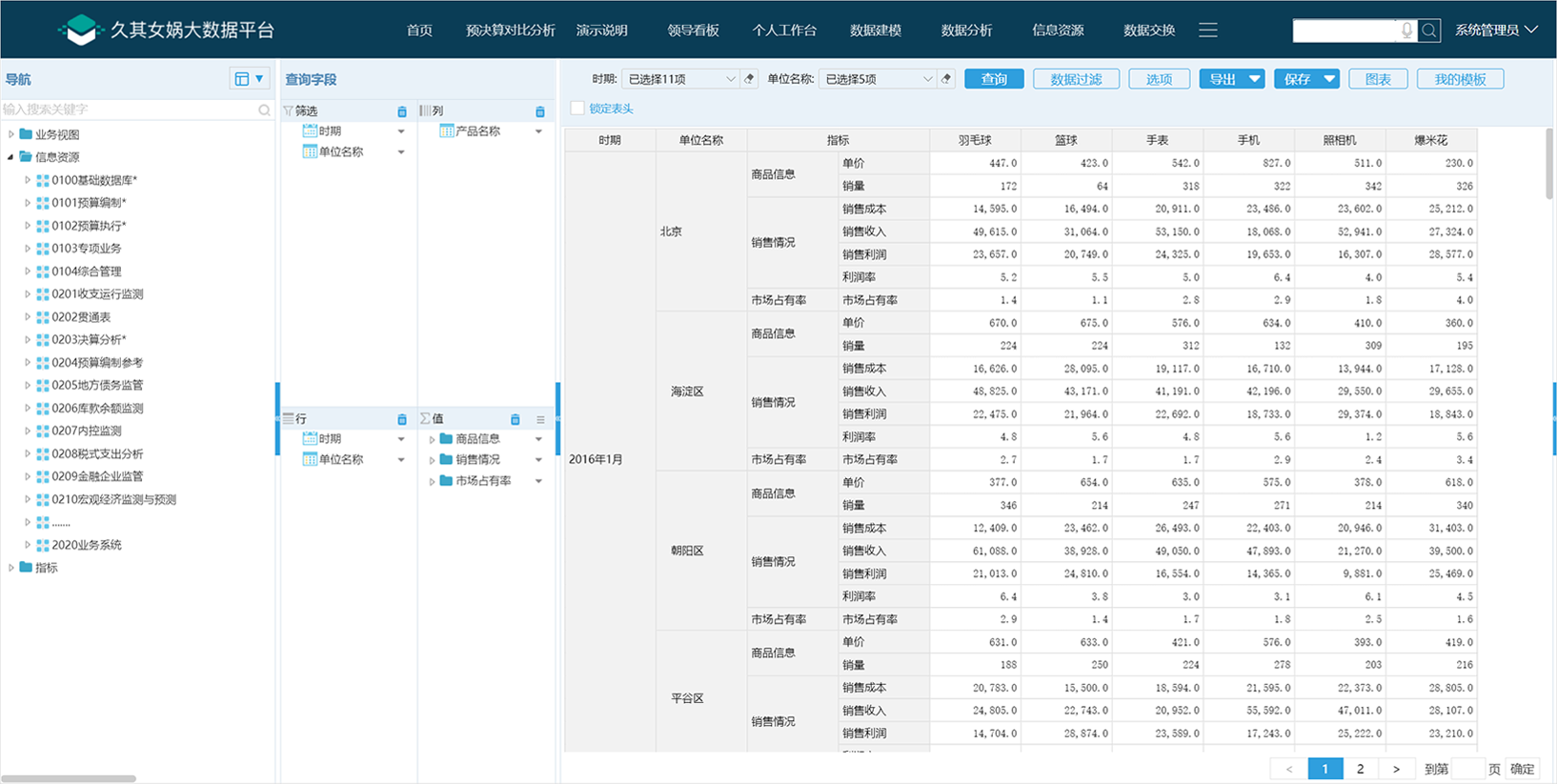
Task: Click the 数据过滤 button
Action: coord(1076,79)
